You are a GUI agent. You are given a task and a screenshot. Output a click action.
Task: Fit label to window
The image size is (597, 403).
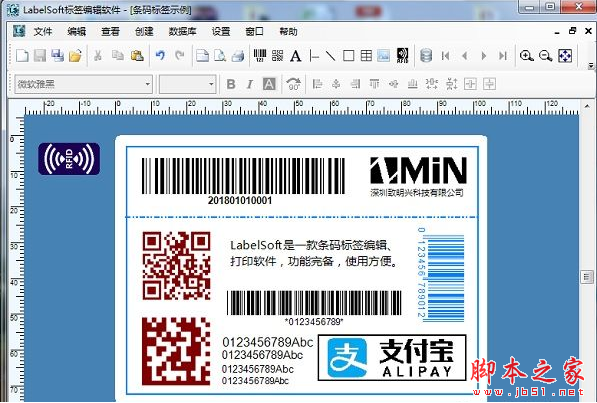(x=565, y=56)
